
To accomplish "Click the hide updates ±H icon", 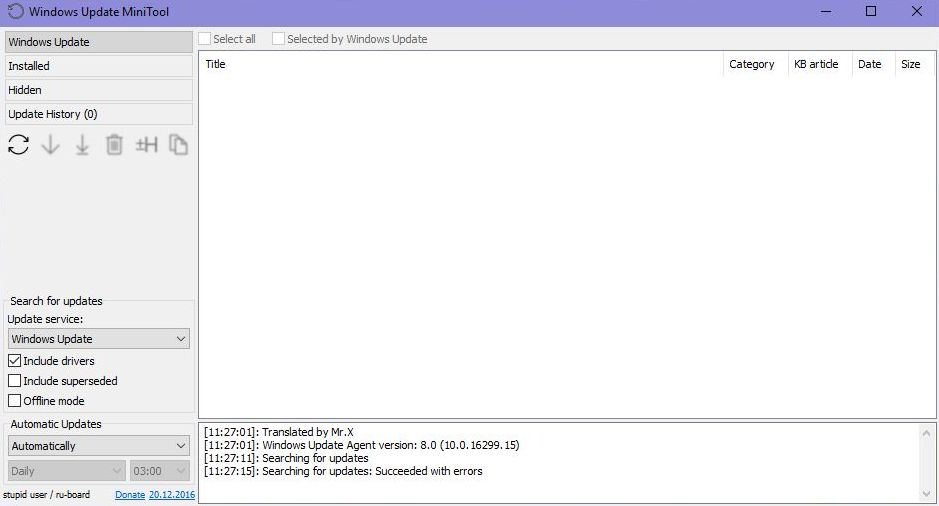I will click(x=146, y=144).
